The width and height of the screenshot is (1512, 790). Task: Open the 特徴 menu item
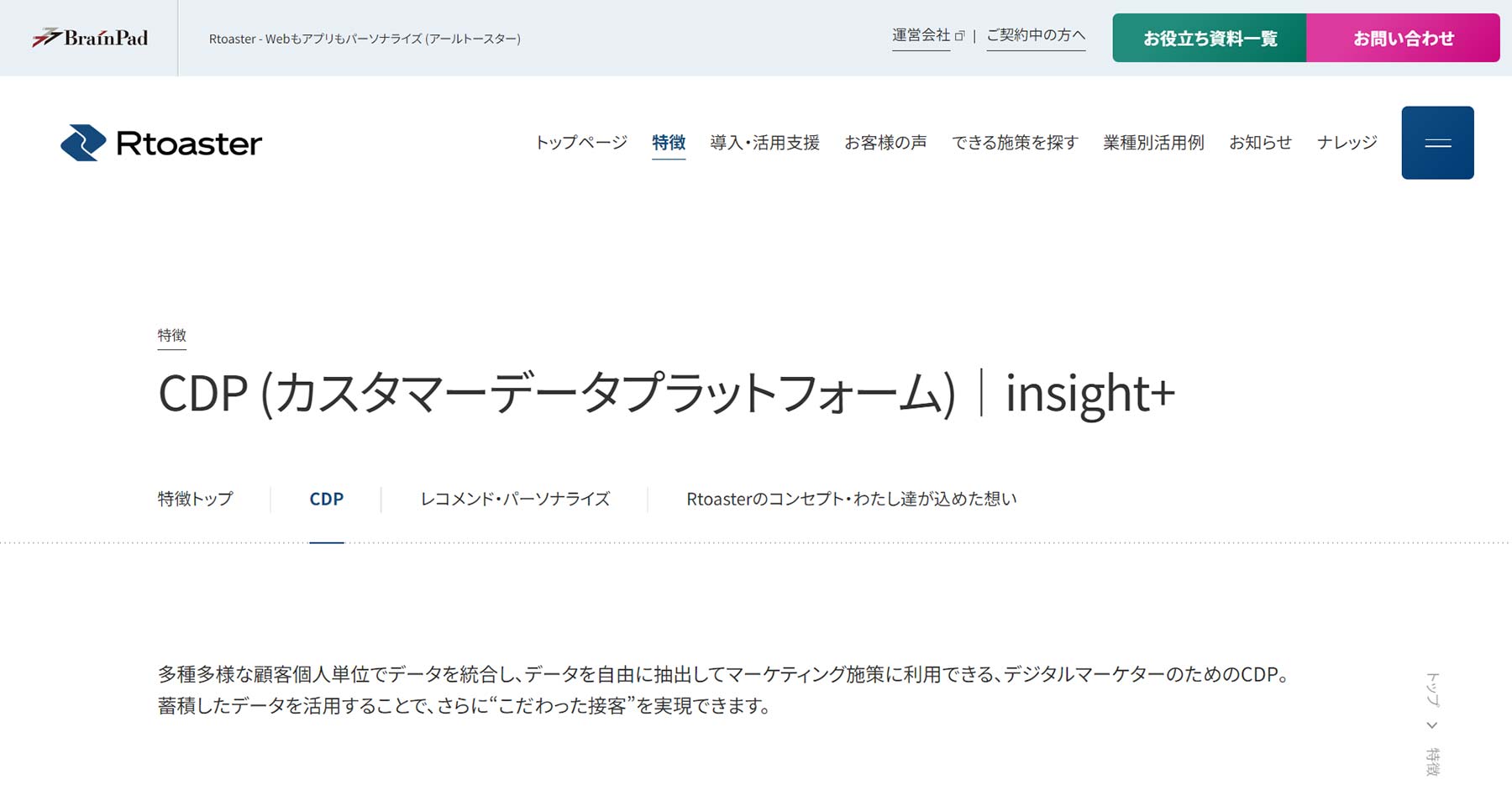click(x=668, y=142)
